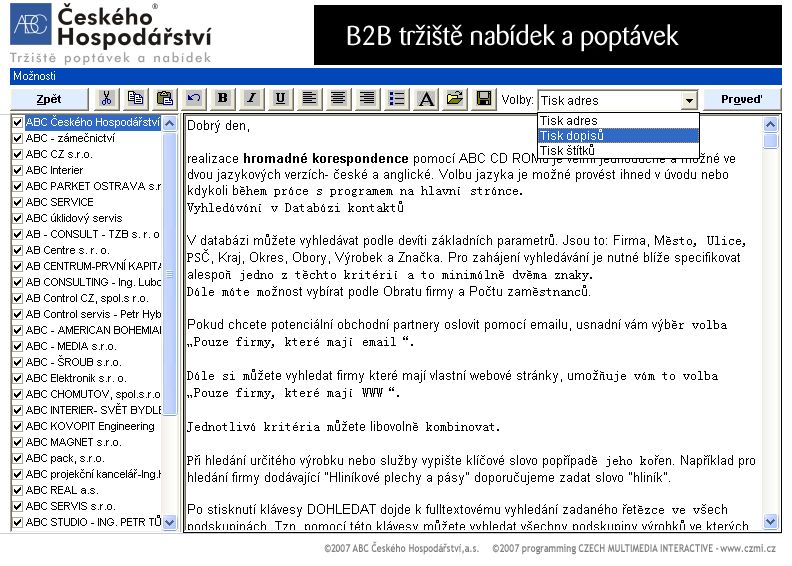Toggle ABC Elektronik s.r.o. checkbox
Image resolution: width=792 pixels, height=566 pixels.
(18, 378)
